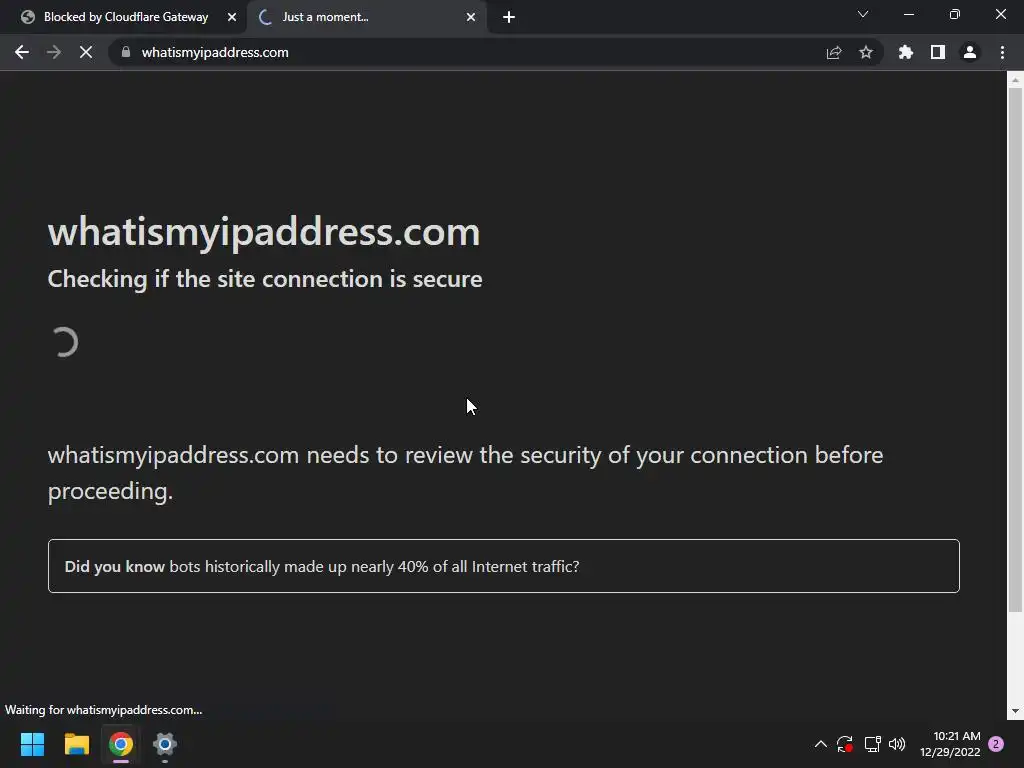
Task: Expand the tab search chevron
Action: (x=863, y=14)
